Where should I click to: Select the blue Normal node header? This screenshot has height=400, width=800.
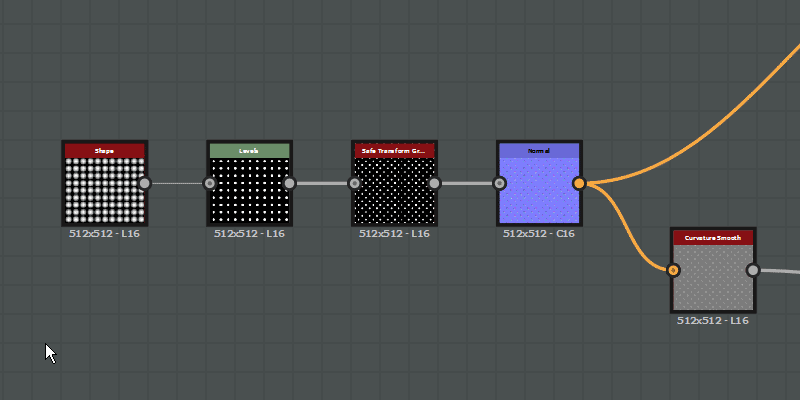tap(539, 151)
